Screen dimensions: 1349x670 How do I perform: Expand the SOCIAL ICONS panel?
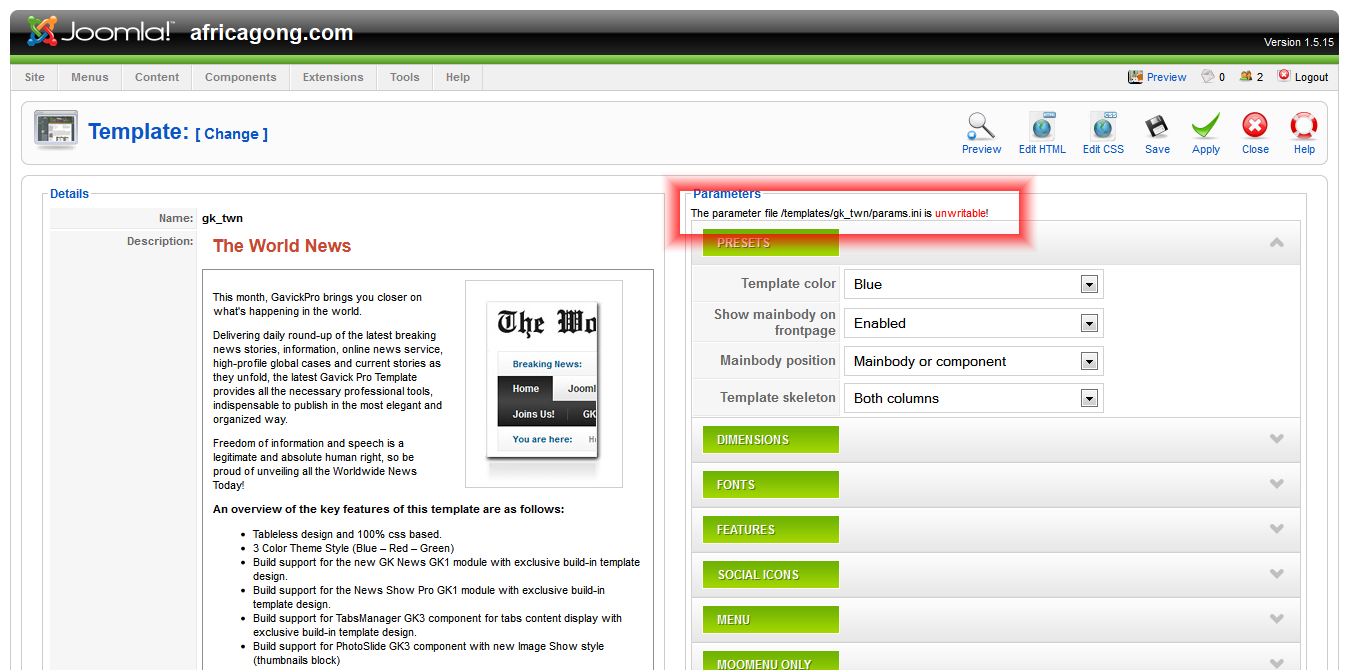click(x=996, y=575)
